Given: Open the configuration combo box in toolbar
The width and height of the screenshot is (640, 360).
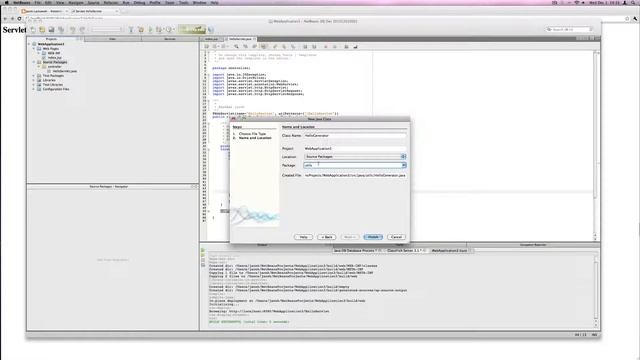Looking at the screenshot, I should click(107, 29).
